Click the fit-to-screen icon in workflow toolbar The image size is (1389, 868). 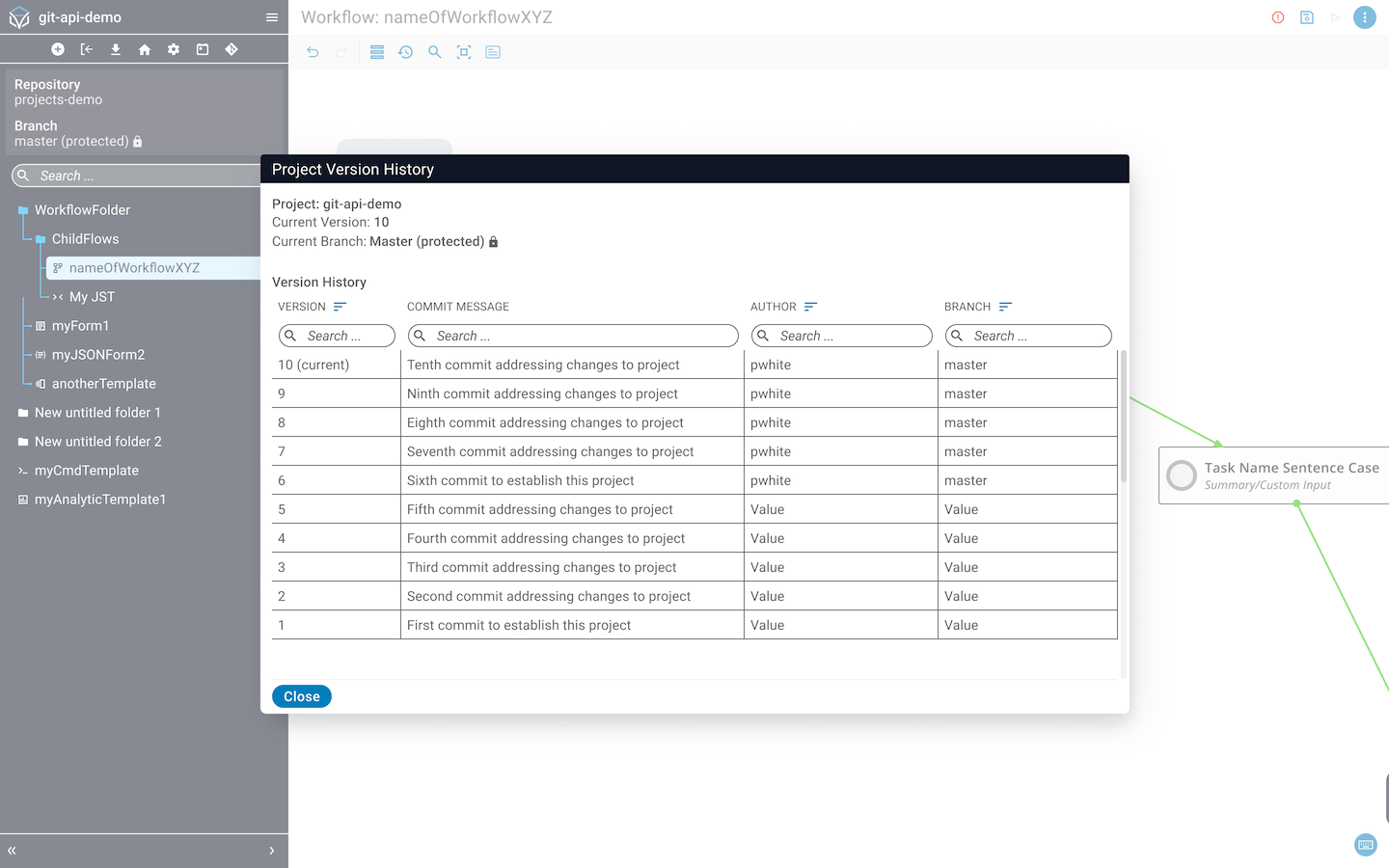(464, 52)
